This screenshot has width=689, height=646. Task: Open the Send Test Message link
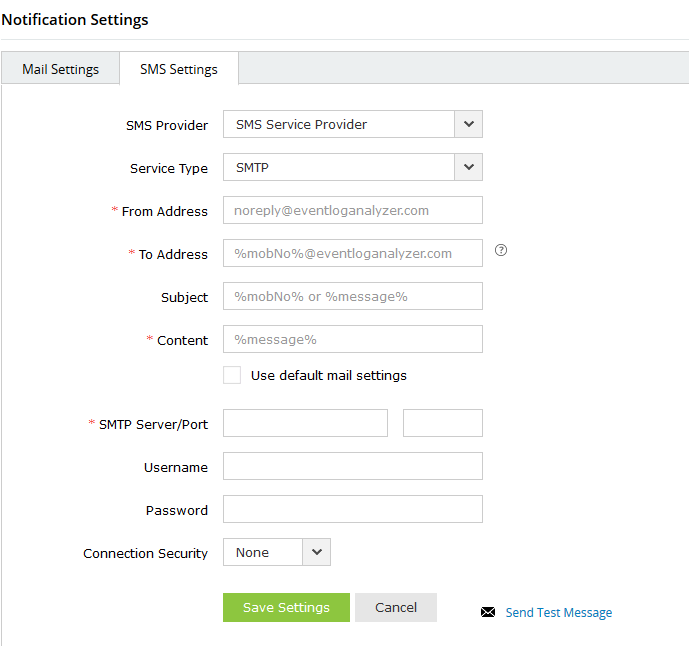[x=559, y=613]
